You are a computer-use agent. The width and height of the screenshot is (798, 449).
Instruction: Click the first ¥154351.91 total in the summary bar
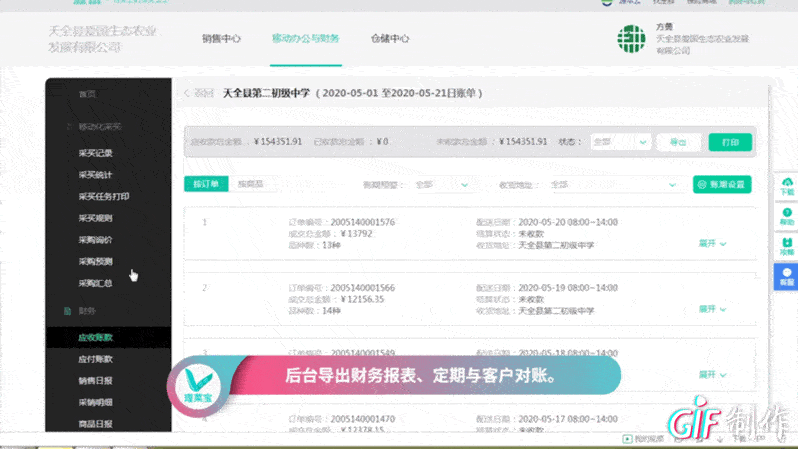point(278,142)
